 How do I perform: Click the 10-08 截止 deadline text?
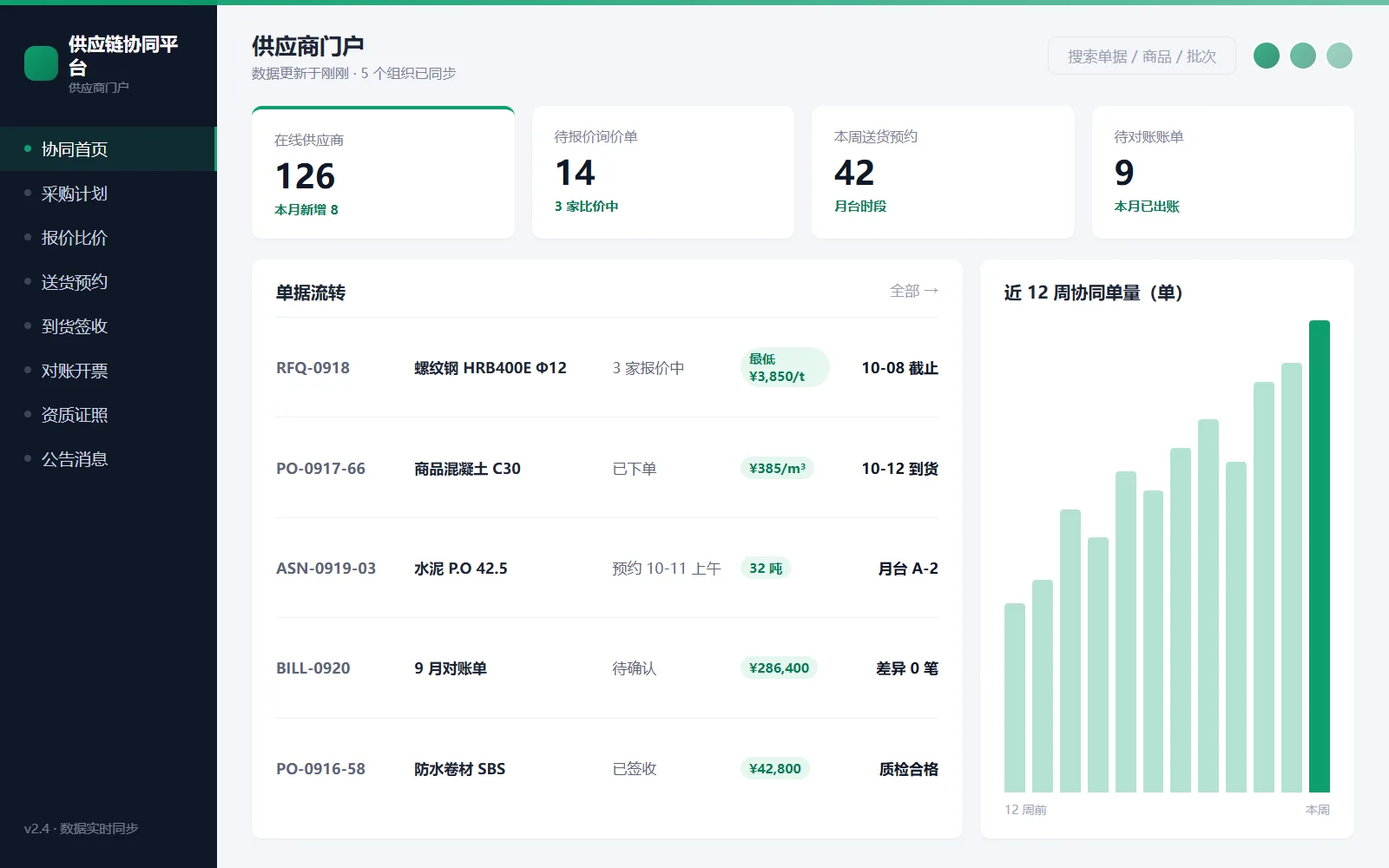click(x=899, y=368)
